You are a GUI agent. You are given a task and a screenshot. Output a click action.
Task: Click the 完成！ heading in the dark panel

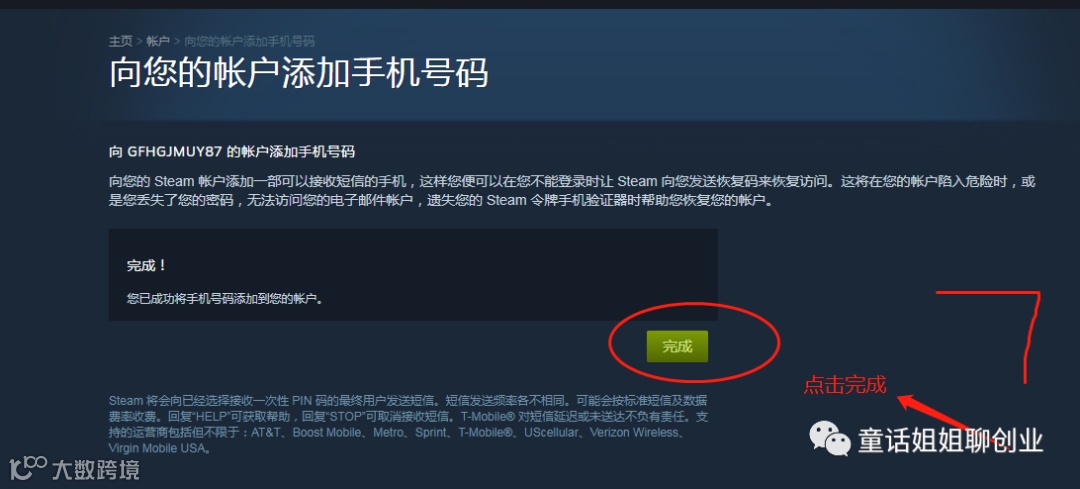pos(147,266)
